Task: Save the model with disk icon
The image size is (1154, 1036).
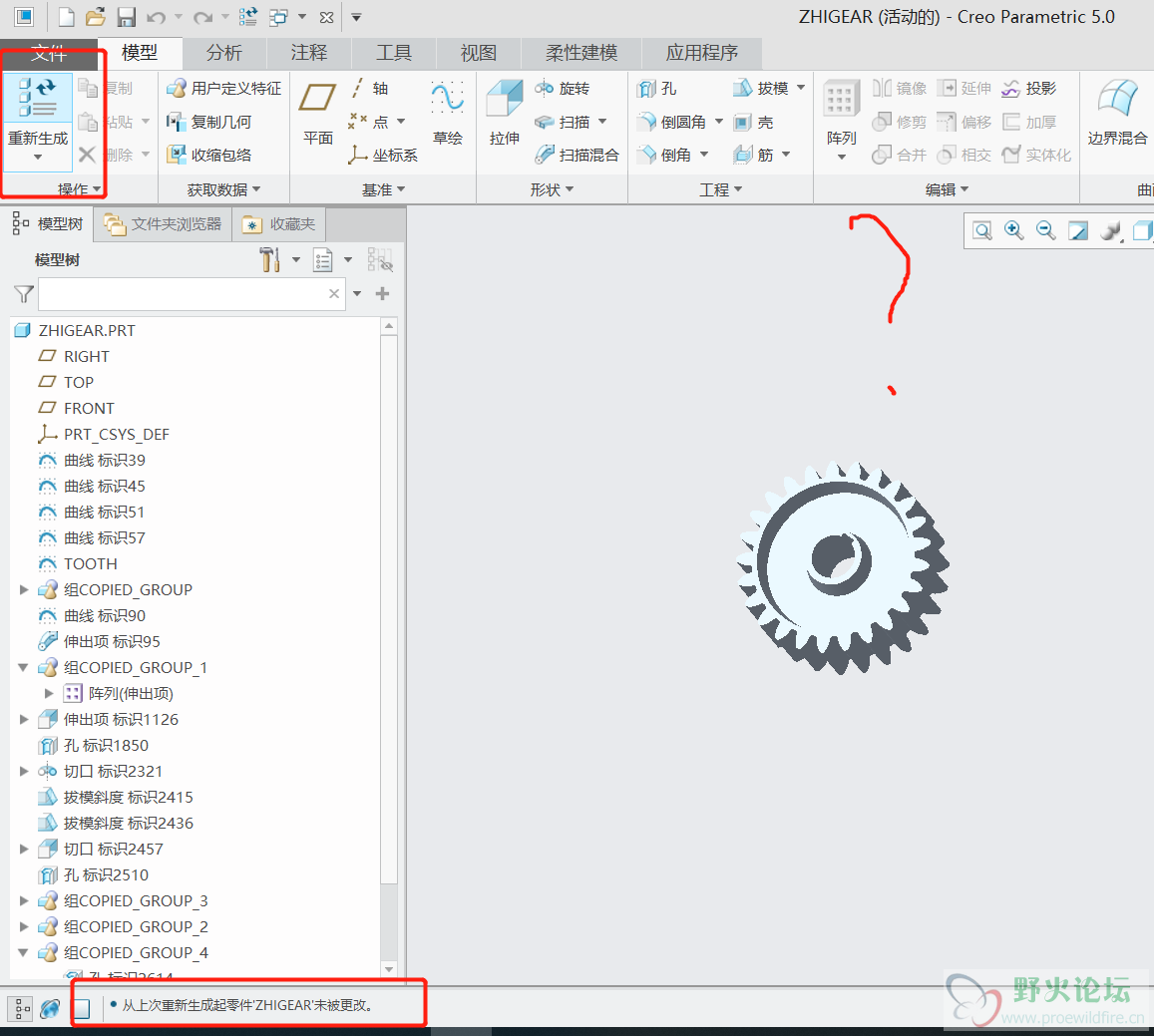Action: (127, 16)
